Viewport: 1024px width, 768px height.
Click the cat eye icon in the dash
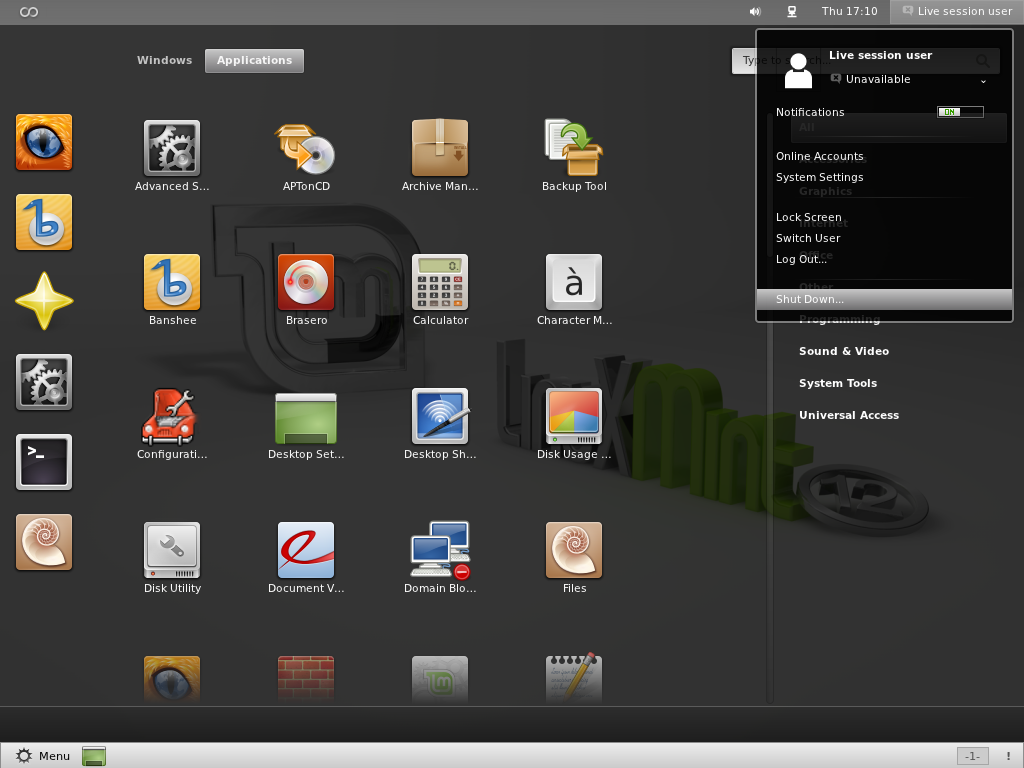click(44, 142)
